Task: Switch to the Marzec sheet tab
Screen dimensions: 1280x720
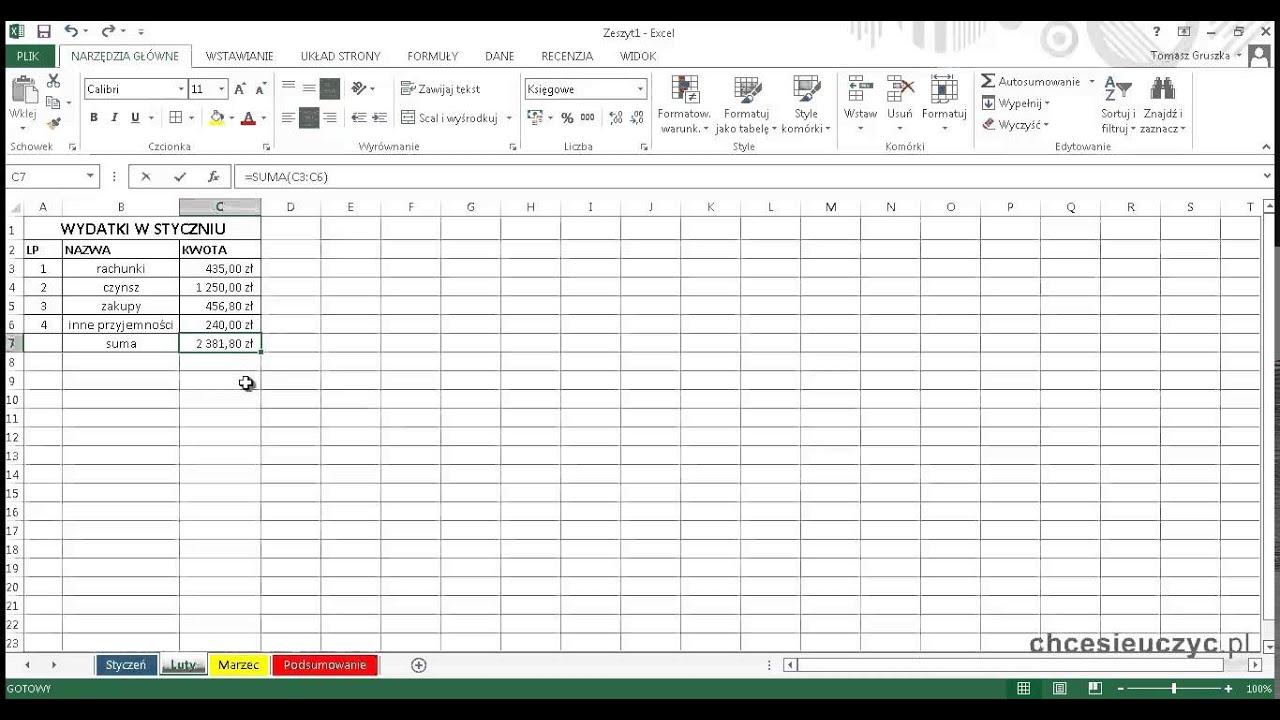Action: tap(238, 665)
